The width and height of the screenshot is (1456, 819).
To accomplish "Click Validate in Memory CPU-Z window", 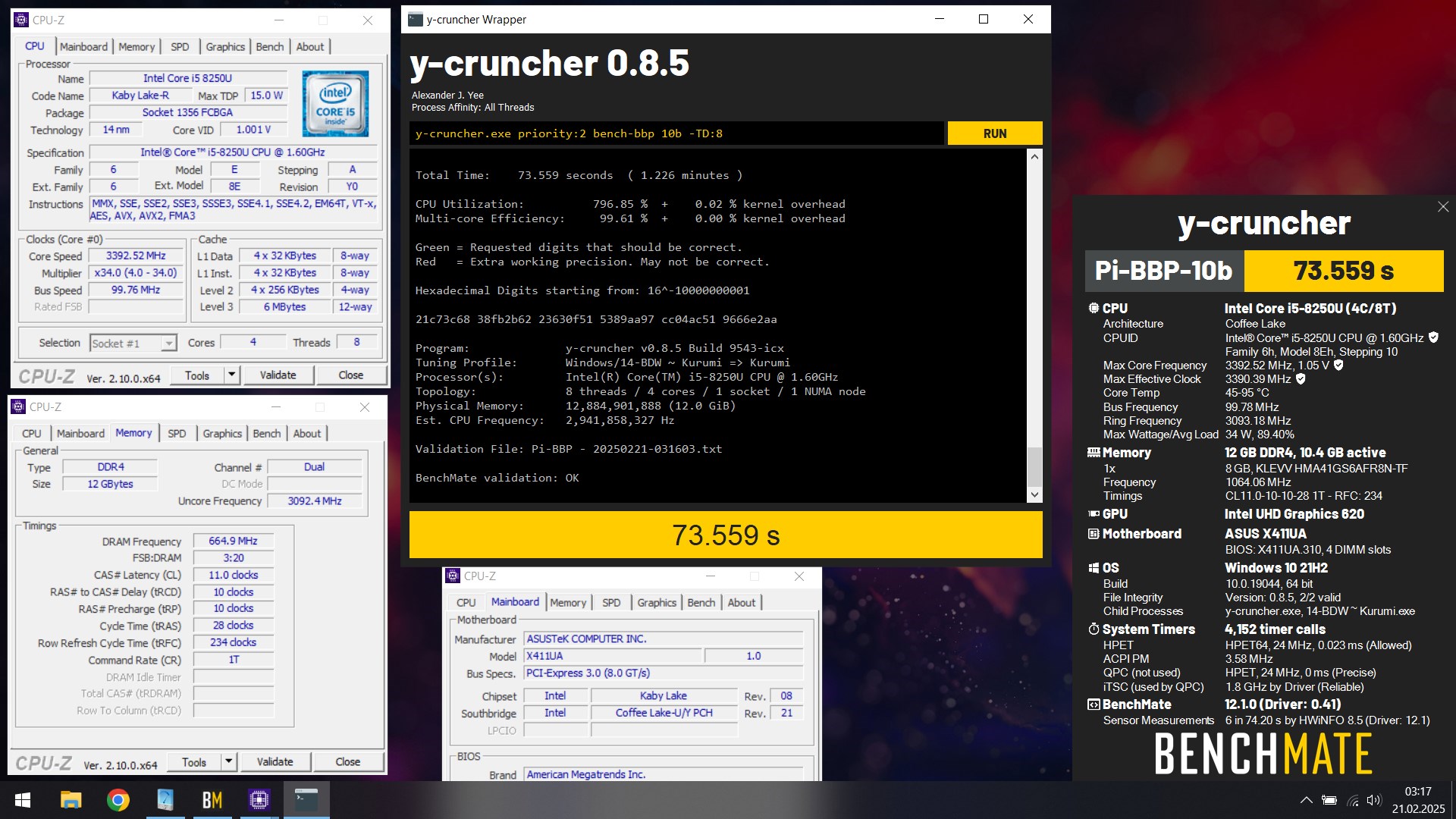I will [x=275, y=761].
